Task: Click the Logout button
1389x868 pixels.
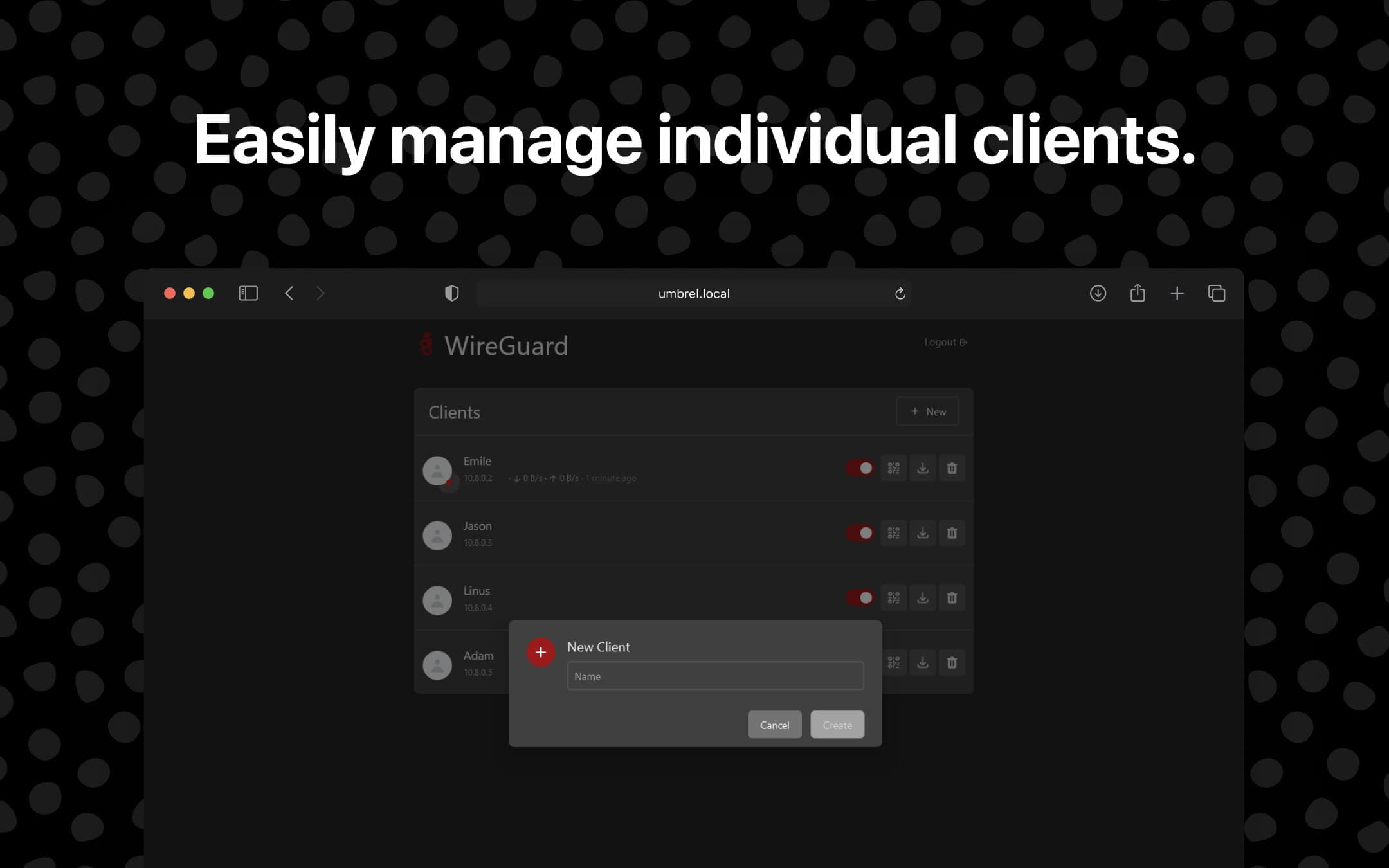Action: coord(945,342)
